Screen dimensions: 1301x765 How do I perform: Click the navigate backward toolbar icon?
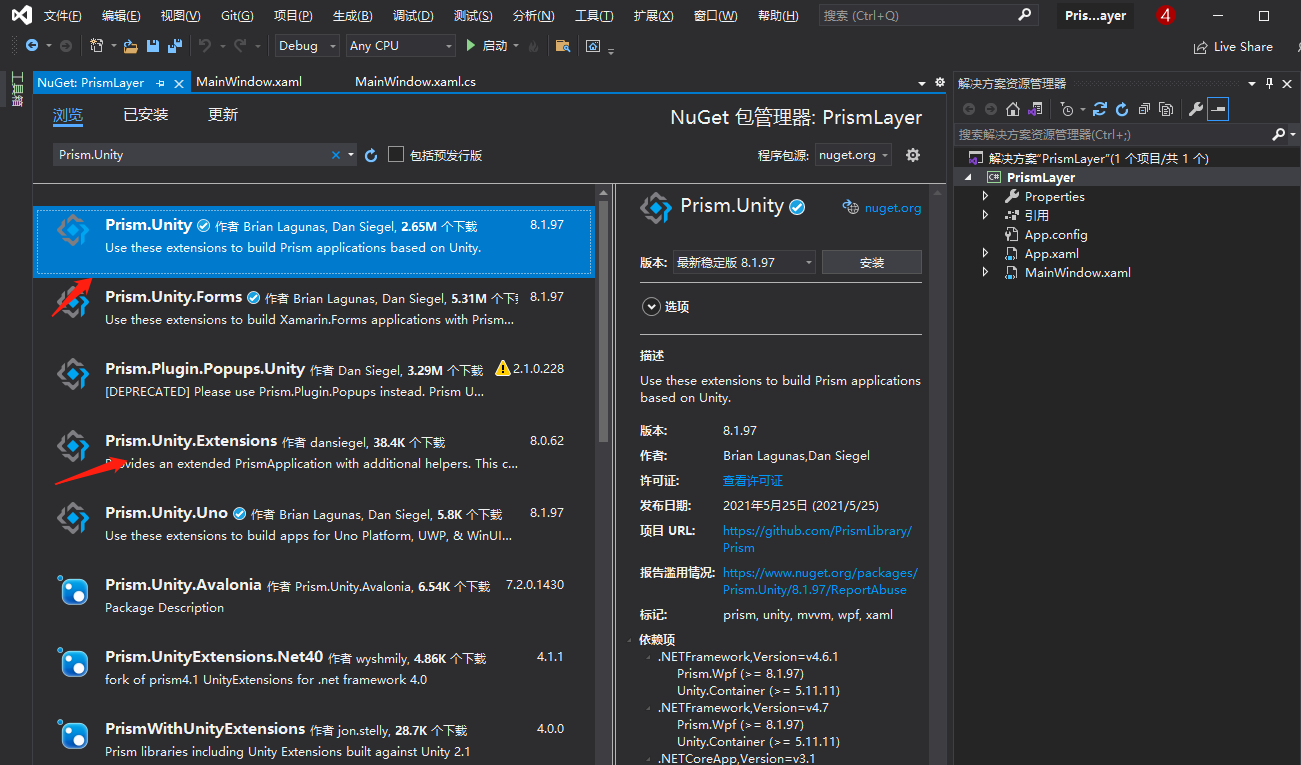tap(32, 46)
